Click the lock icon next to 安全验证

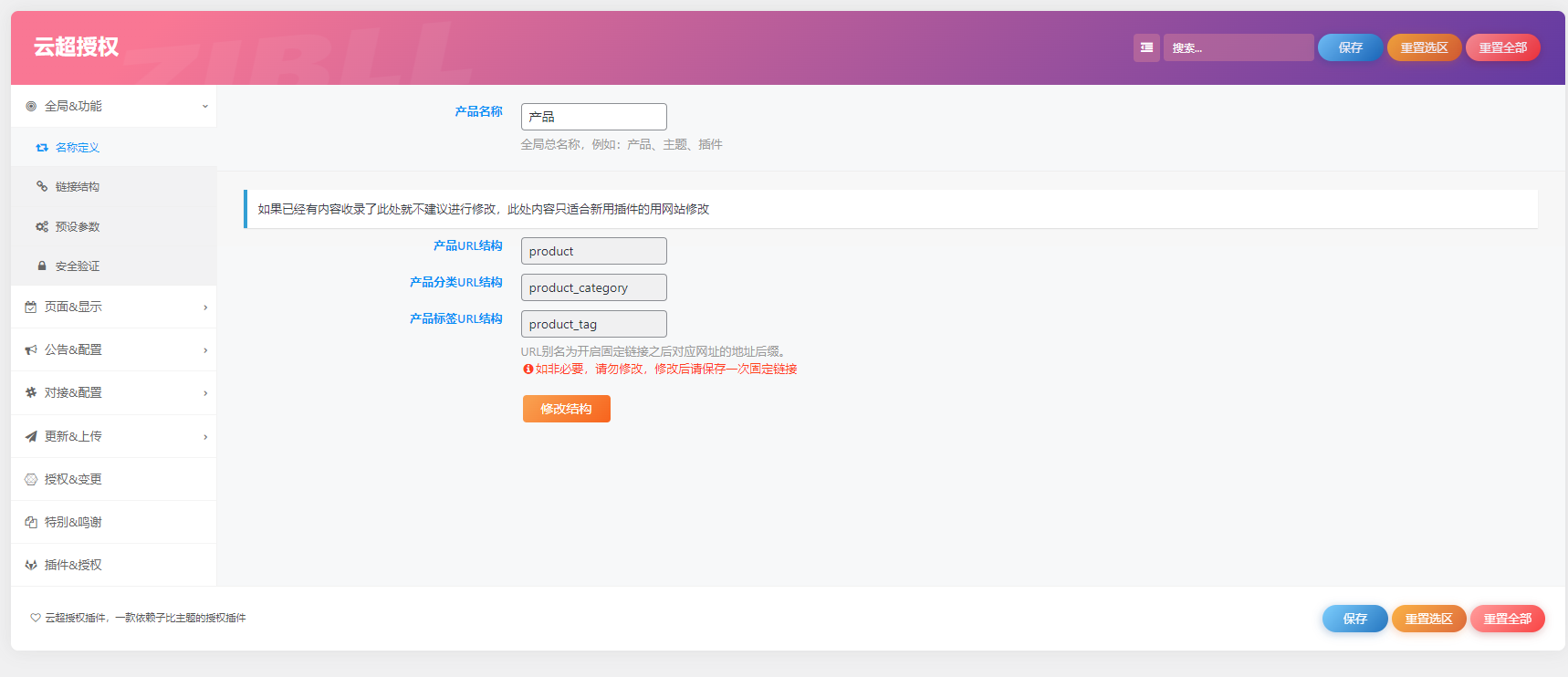click(42, 266)
